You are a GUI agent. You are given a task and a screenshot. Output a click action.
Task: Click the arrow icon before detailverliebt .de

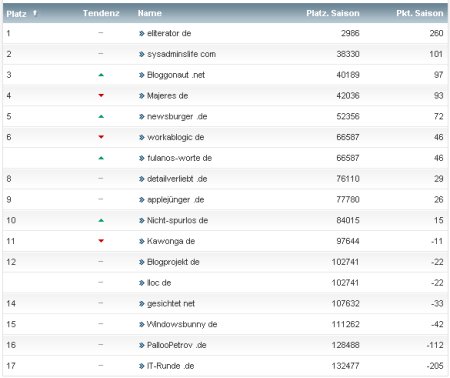[142, 179]
